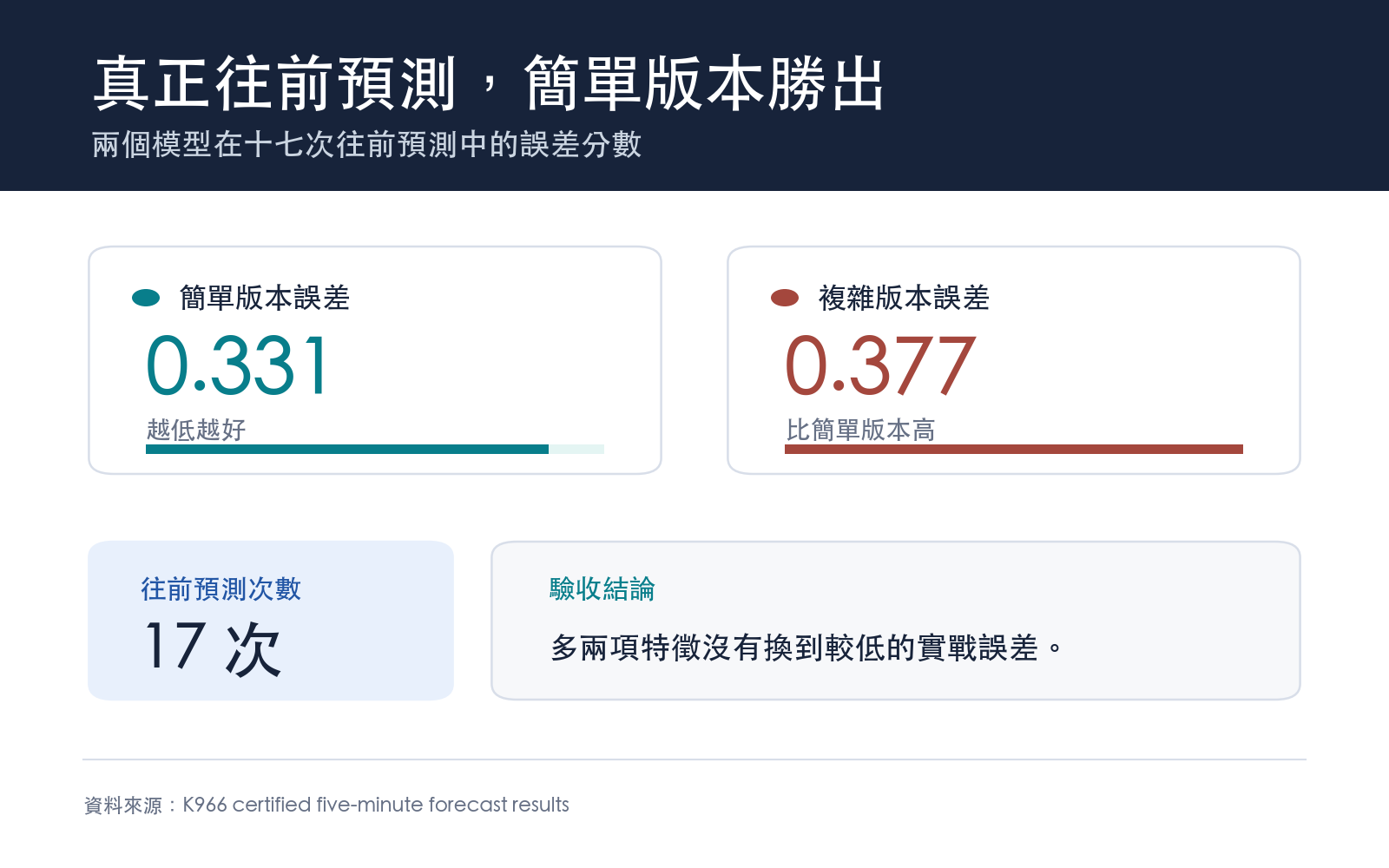Select the value 0.377
This screenshot has height=868, width=1389.
pyautogui.click(x=880, y=365)
